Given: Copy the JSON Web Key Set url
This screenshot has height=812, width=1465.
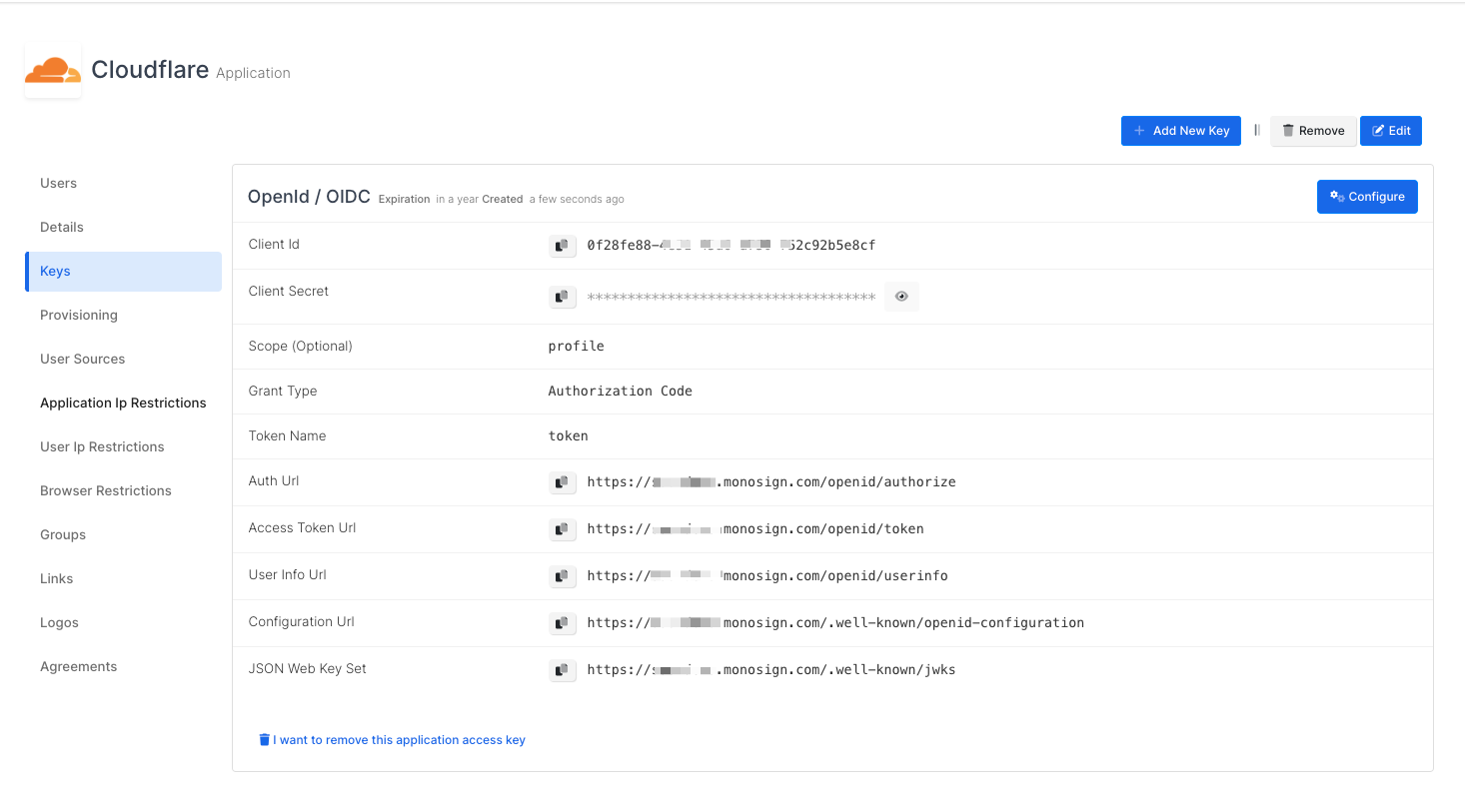Looking at the screenshot, I should 562,670.
